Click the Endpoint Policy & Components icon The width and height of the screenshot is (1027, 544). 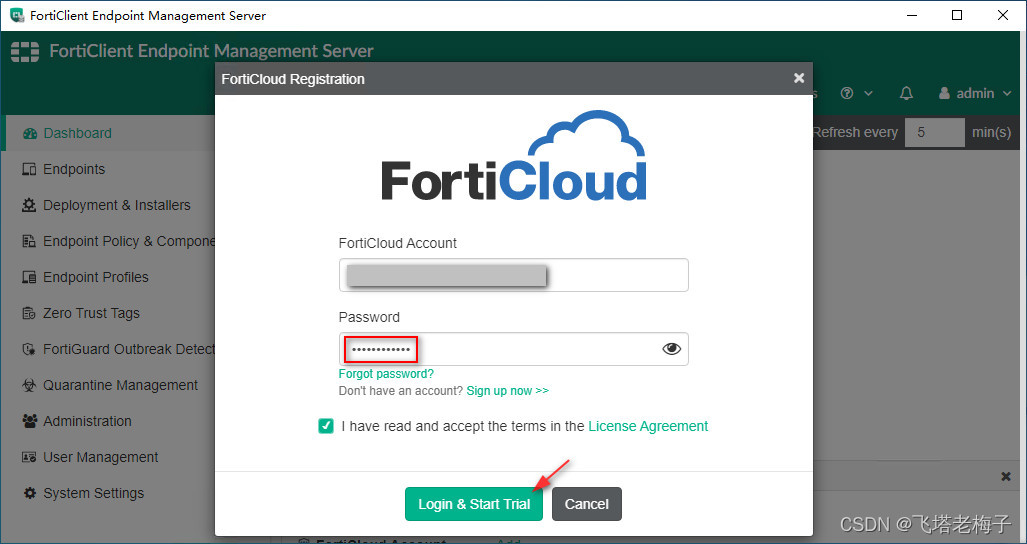[29, 242]
